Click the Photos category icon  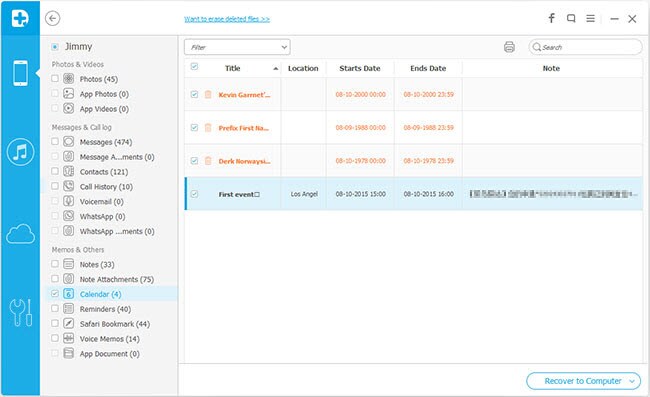68,79
